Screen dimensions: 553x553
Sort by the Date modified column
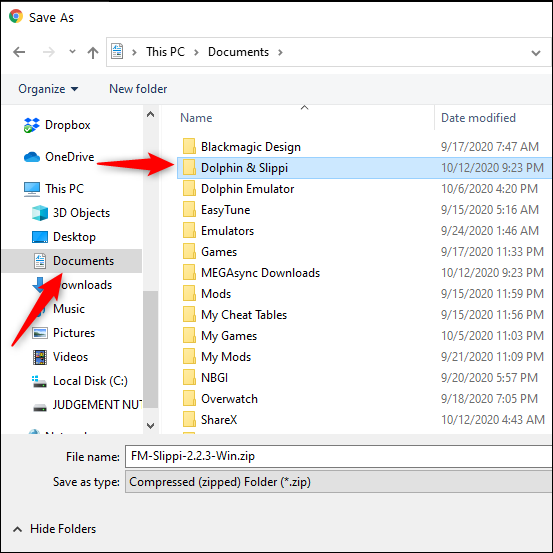click(478, 118)
